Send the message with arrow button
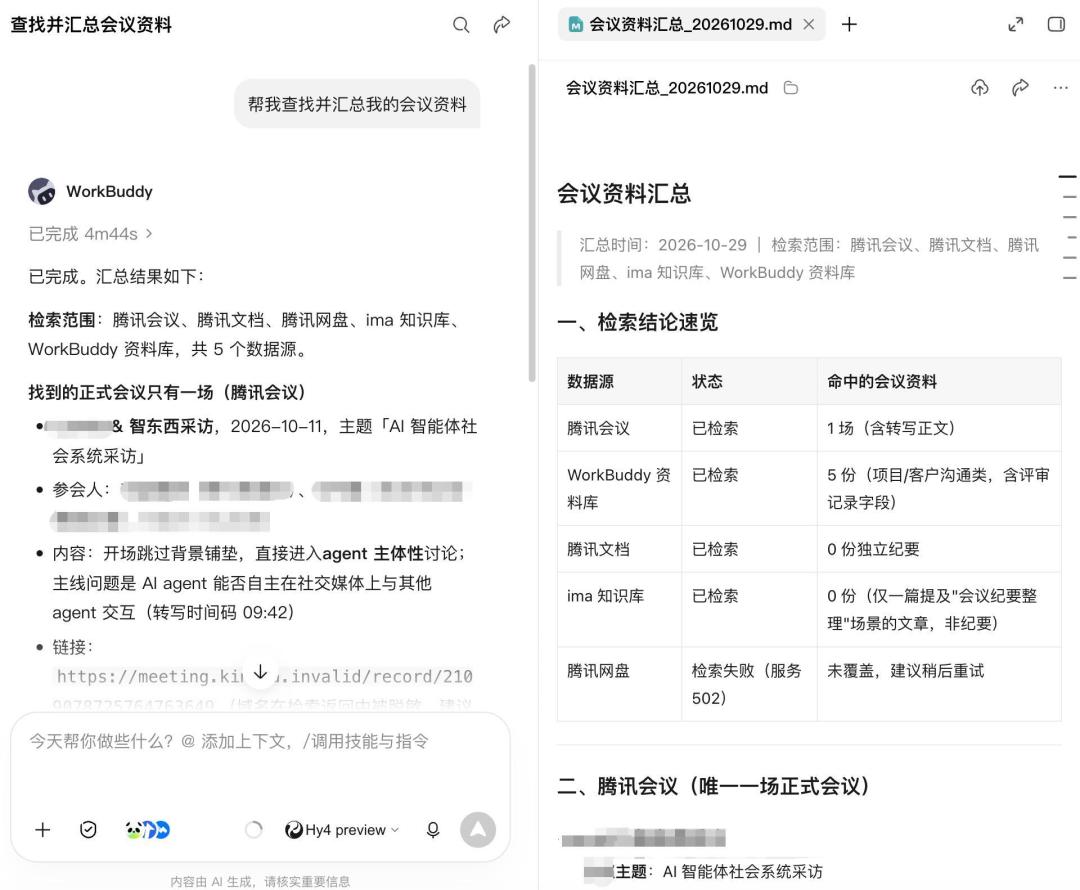The height and width of the screenshot is (890, 1080). point(478,829)
